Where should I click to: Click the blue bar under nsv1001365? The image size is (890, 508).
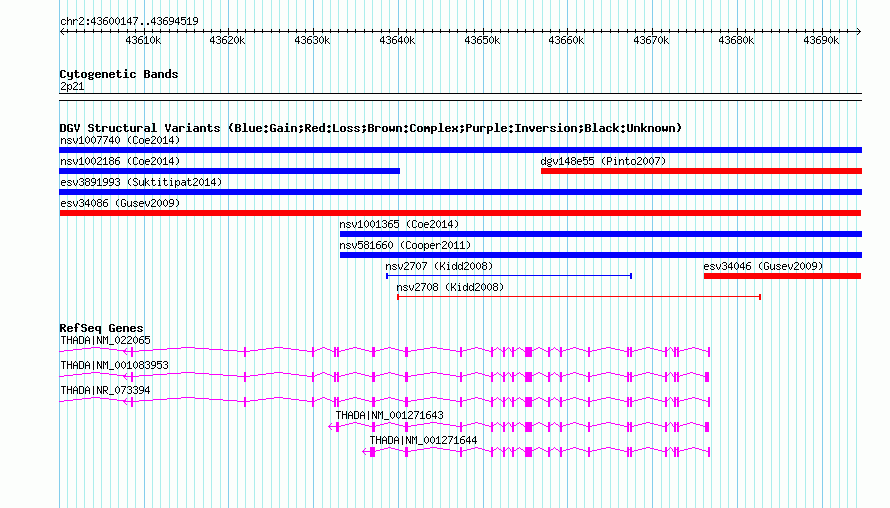601,234
